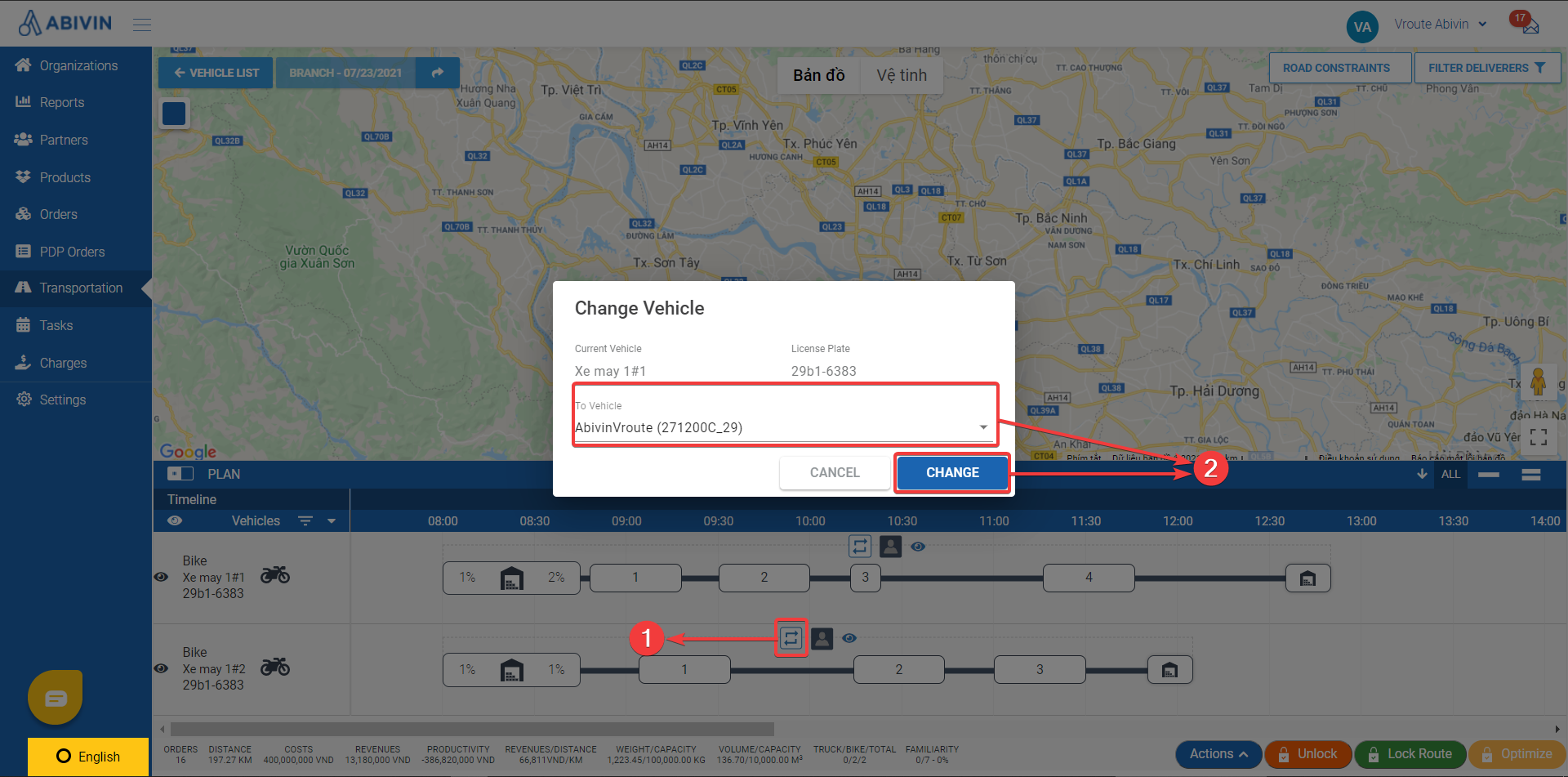Cancel the Change Vehicle dialog
The height and width of the screenshot is (777, 1568).
(x=835, y=472)
